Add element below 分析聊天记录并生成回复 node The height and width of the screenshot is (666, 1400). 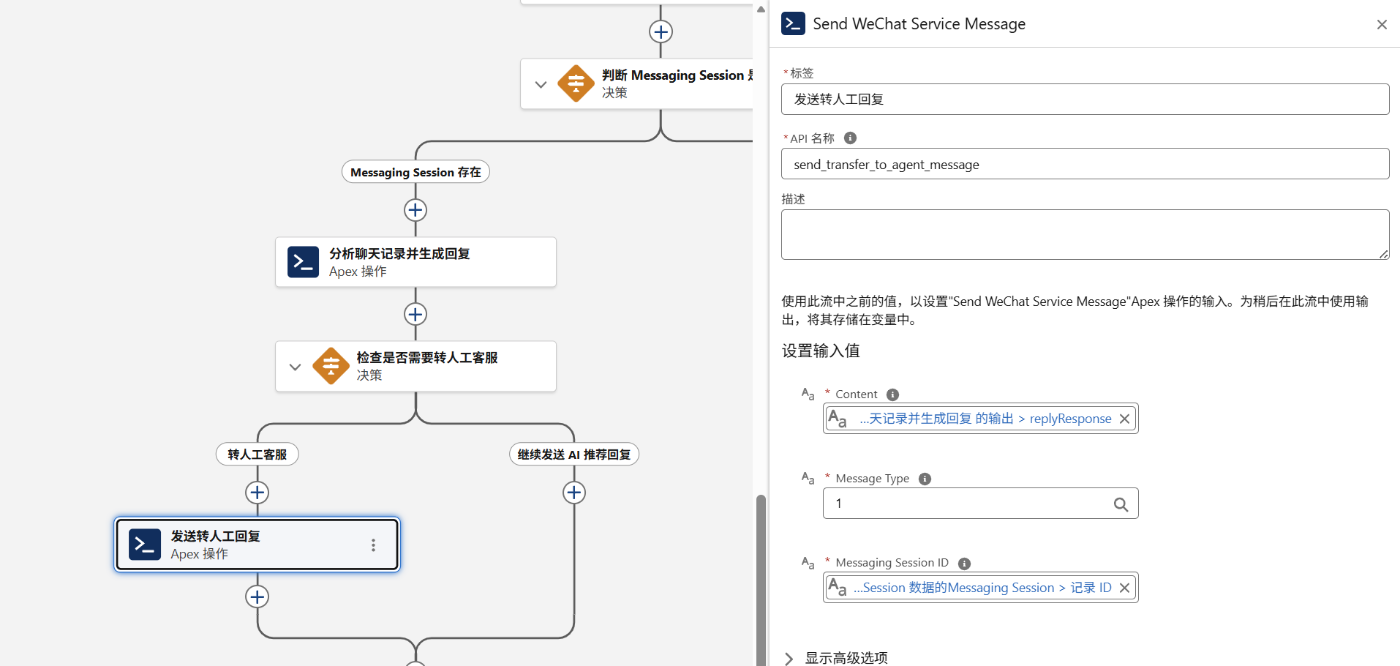click(415, 314)
